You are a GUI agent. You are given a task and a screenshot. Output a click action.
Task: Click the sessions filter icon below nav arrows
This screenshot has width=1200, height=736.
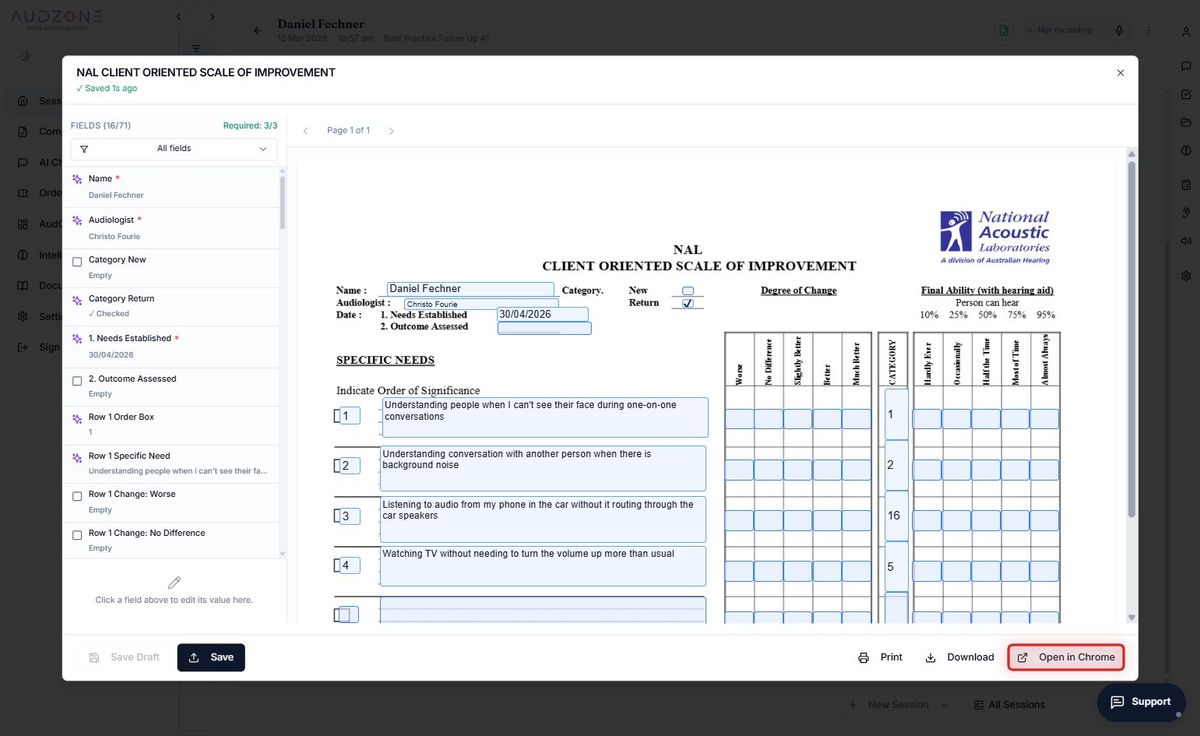pos(196,48)
